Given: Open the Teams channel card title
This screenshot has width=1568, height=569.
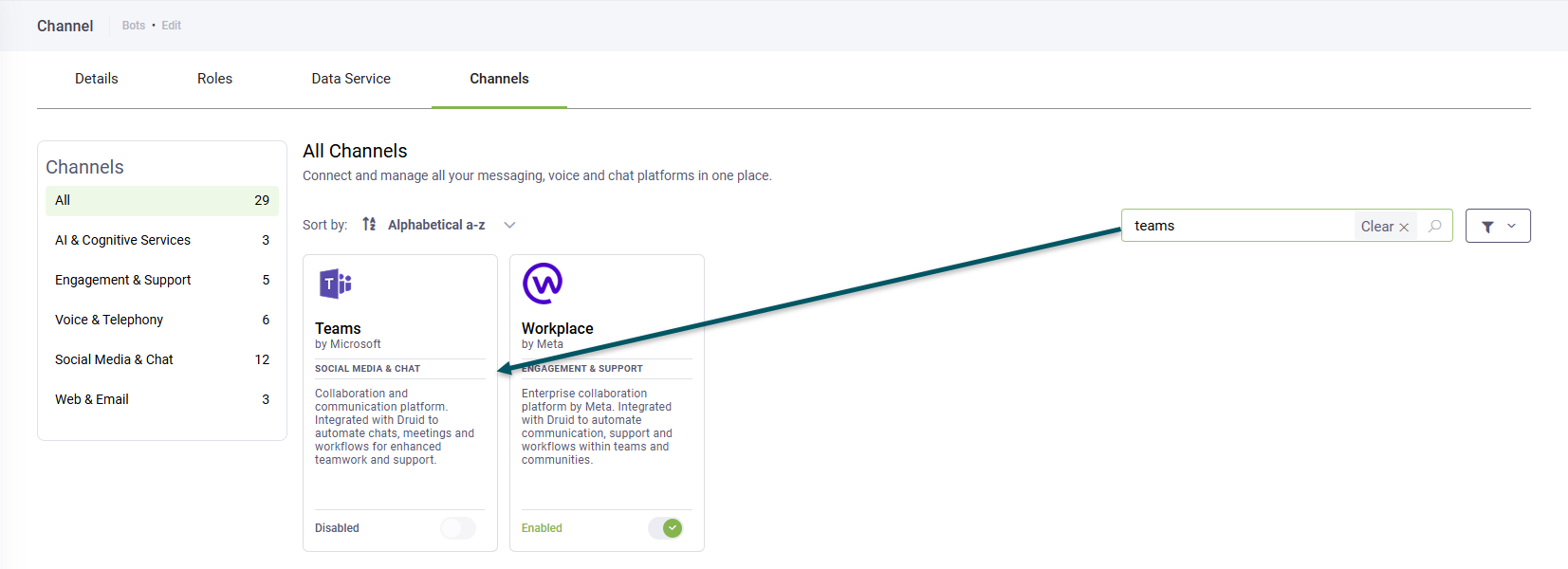Looking at the screenshot, I should click(x=338, y=328).
